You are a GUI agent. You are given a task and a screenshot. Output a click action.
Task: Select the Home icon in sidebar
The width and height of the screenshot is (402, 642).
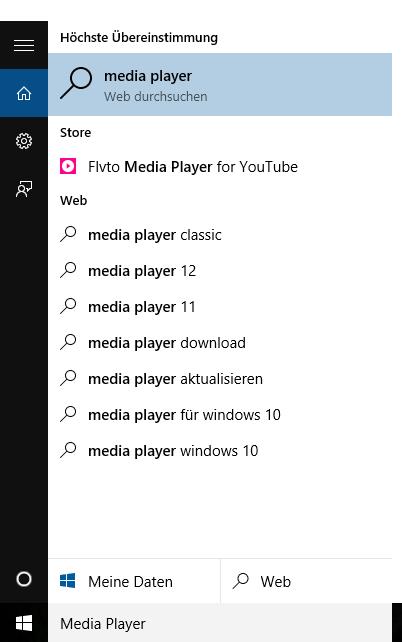pyautogui.click(x=24, y=93)
